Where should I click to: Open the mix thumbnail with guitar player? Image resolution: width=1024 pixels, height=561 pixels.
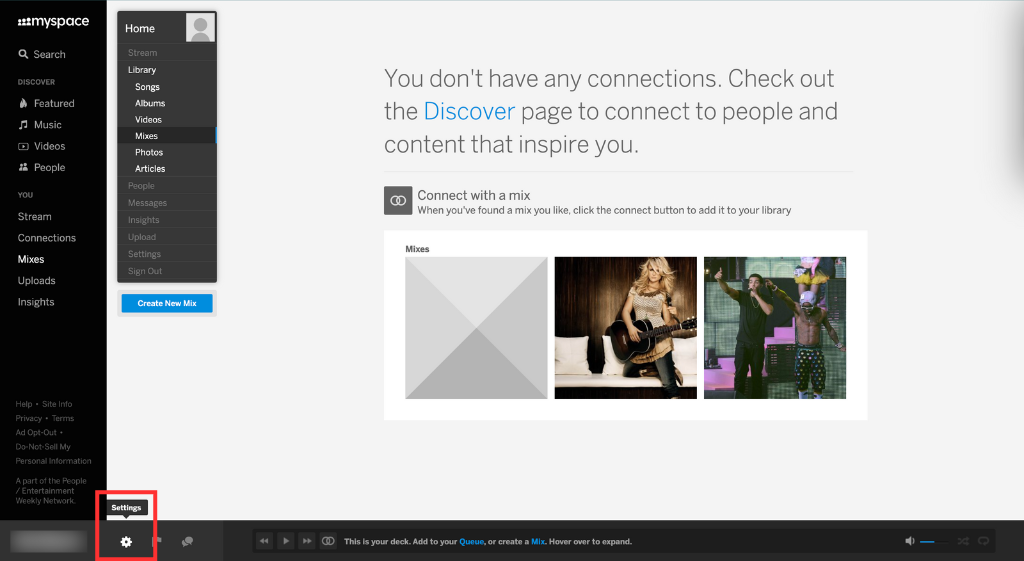[x=626, y=328]
